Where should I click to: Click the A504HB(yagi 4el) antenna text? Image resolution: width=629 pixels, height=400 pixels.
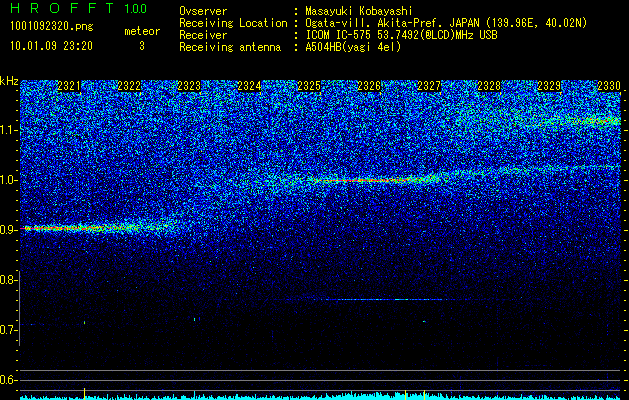click(353, 47)
